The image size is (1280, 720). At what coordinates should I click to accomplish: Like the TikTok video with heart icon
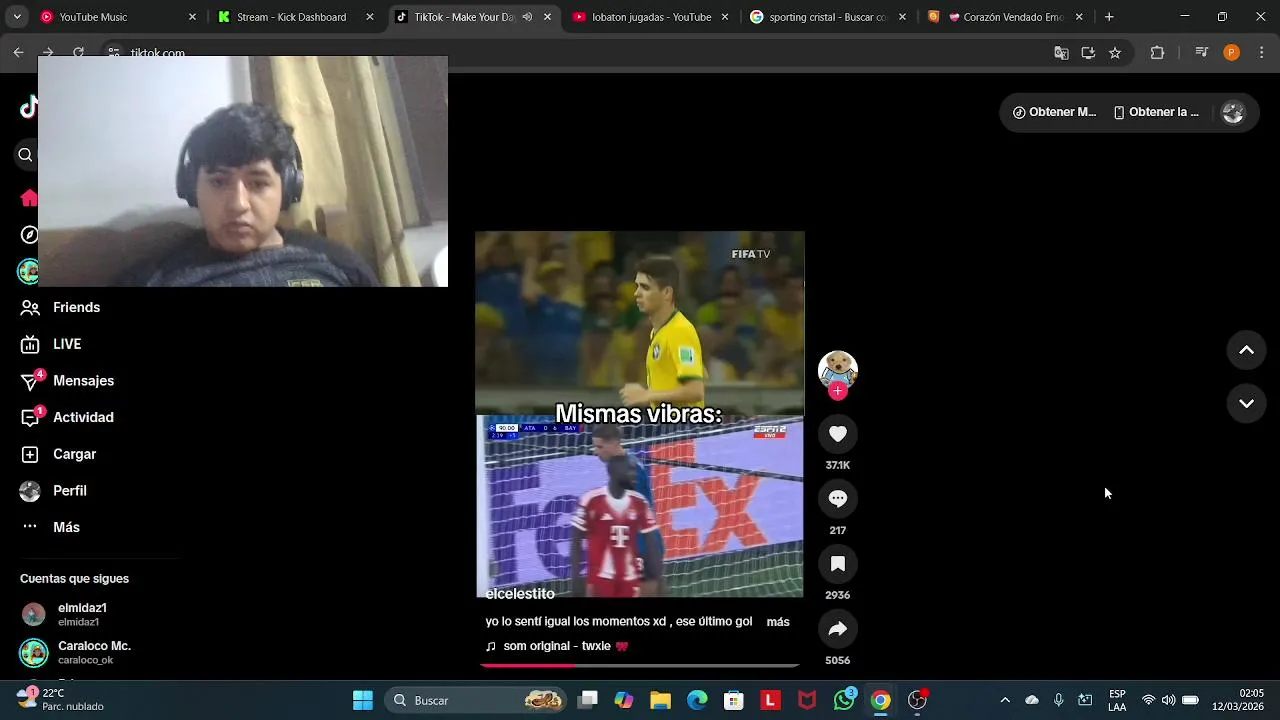(x=838, y=434)
